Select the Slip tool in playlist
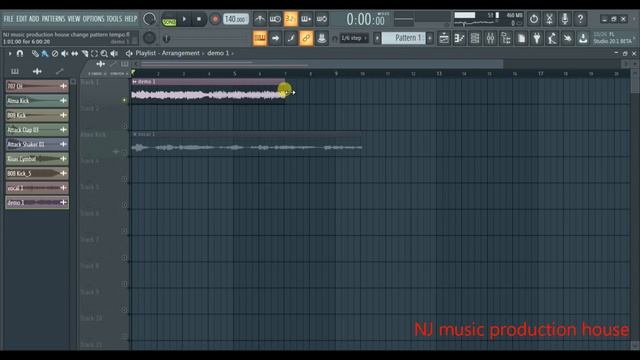This screenshot has width=640, height=360. click(x=74, y=53)
